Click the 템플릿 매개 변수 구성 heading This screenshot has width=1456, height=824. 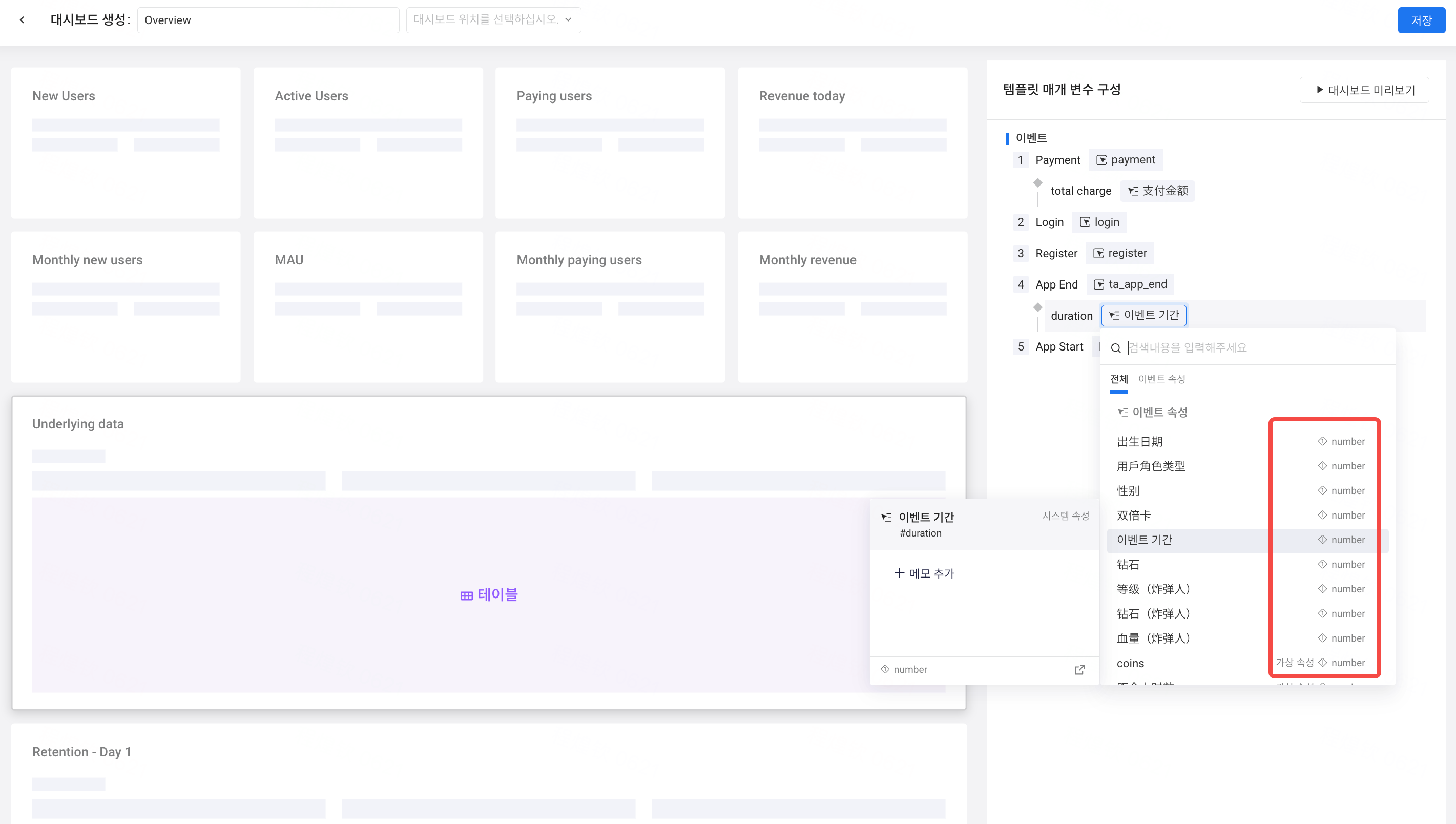(x=1062, y=89)
